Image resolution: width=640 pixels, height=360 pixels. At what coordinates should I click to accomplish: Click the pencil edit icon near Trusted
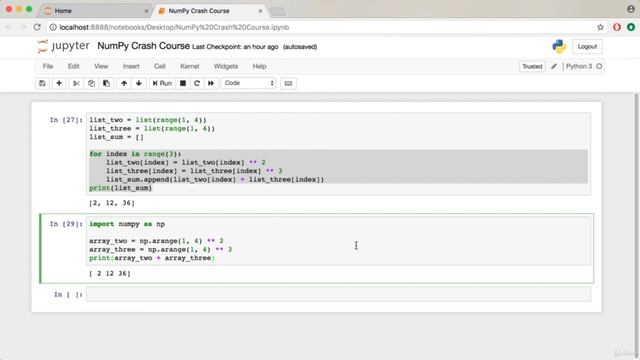click(x=554, y=67)
